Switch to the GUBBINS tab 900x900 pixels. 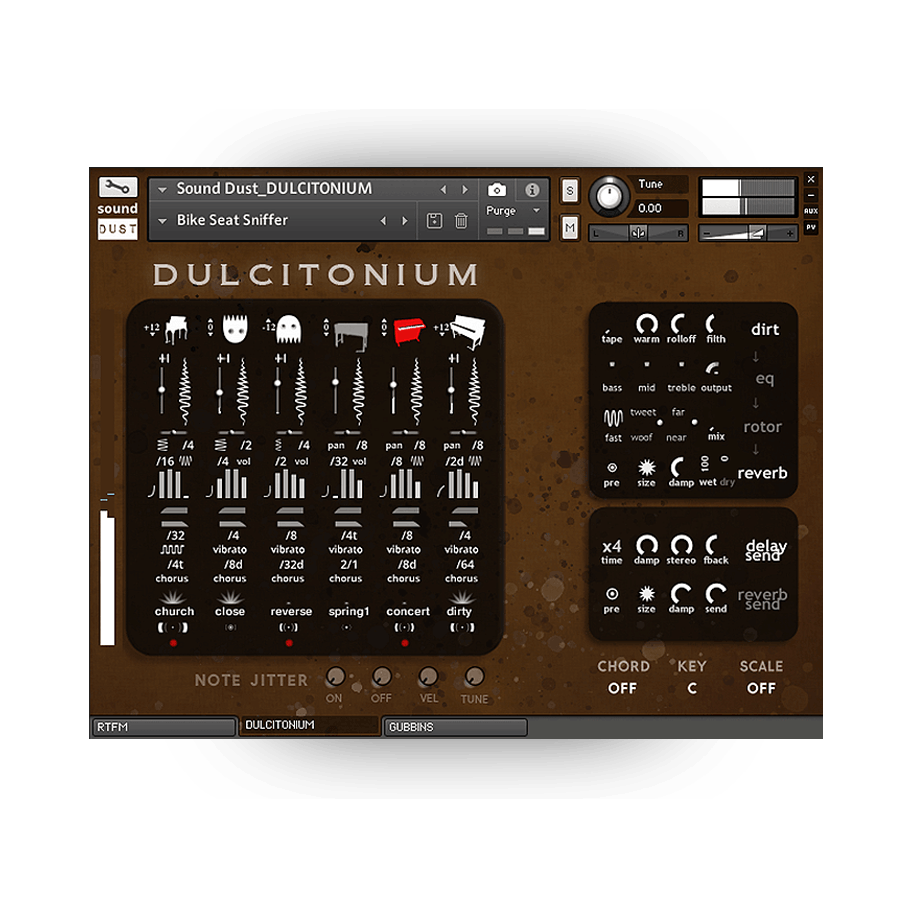(x=455, y=727)
